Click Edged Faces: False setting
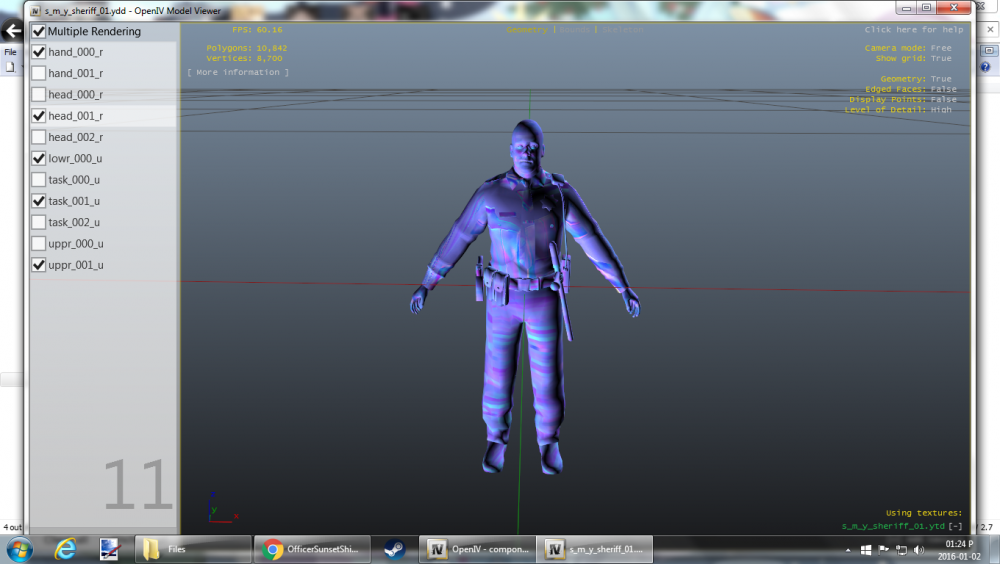Viewport: 1000px width, 564px height. click(x=911, y=89)
